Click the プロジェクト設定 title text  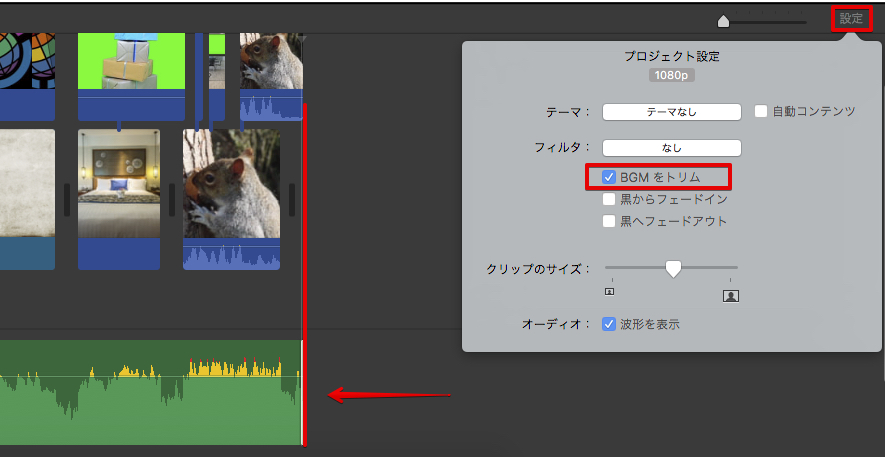pyautogui.click(x=672, y=56)
